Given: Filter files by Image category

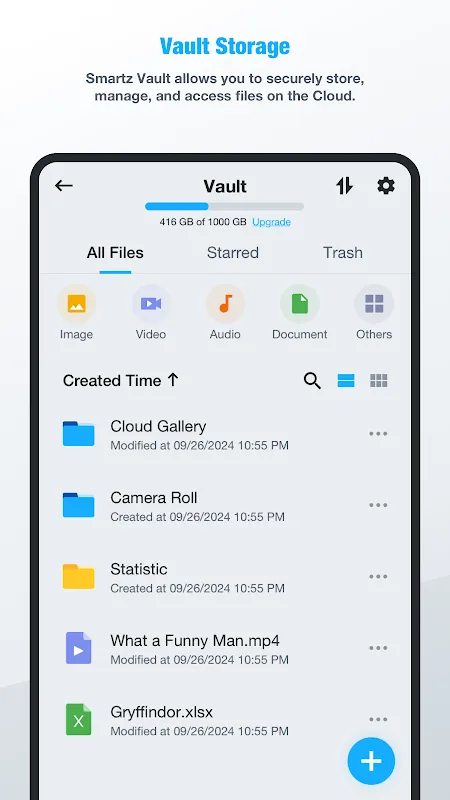Looking at the screenshot, I should (x=77, y=313).
